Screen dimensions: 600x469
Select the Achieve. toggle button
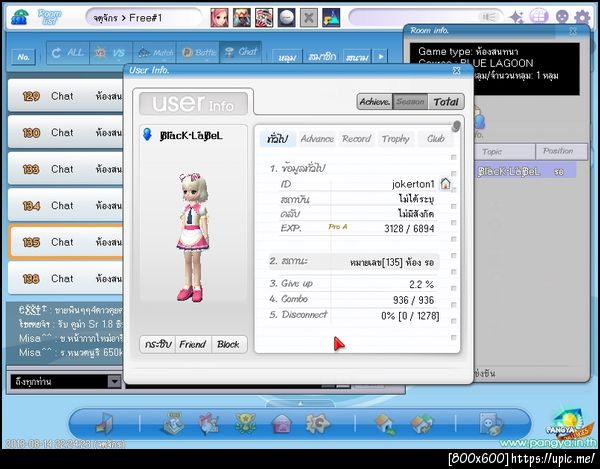pos(375,102)
